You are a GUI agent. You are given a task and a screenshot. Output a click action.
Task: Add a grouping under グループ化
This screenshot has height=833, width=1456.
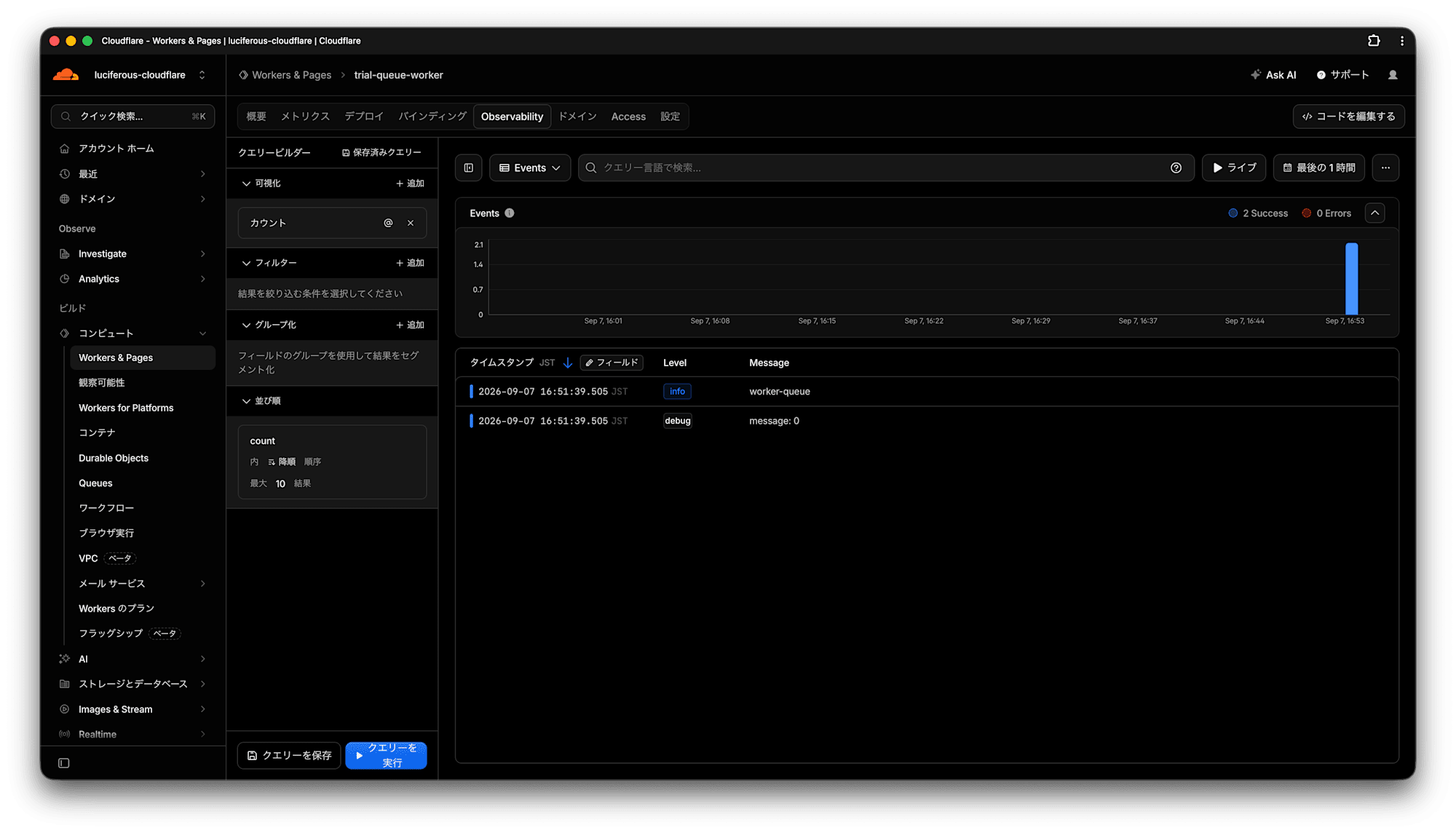(x=410, y=325)
